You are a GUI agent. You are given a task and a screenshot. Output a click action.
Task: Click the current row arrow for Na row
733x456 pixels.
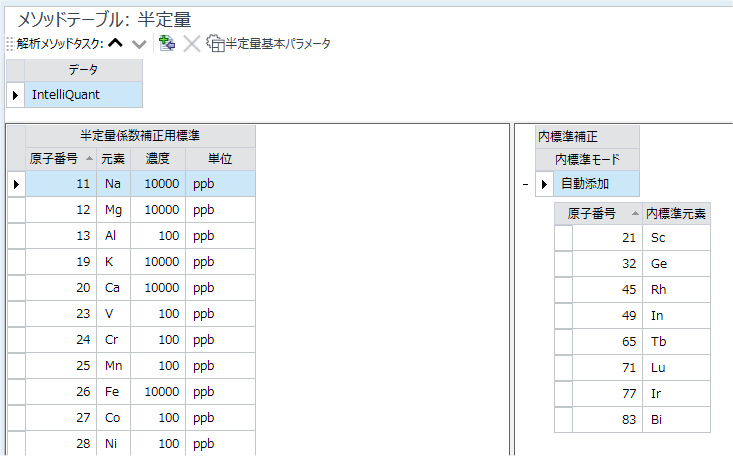16,184
